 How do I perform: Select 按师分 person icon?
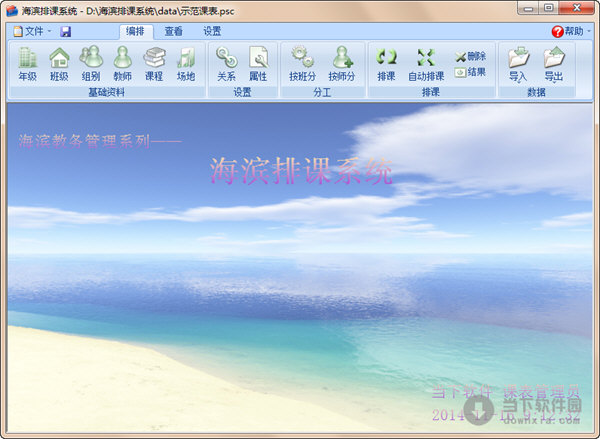click(x=342, y=64)
